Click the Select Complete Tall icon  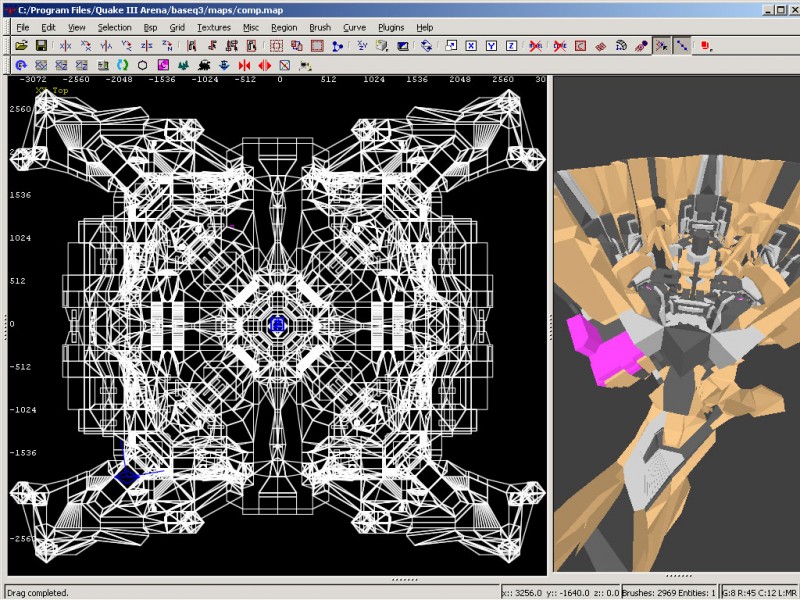(x=191, y=46)
